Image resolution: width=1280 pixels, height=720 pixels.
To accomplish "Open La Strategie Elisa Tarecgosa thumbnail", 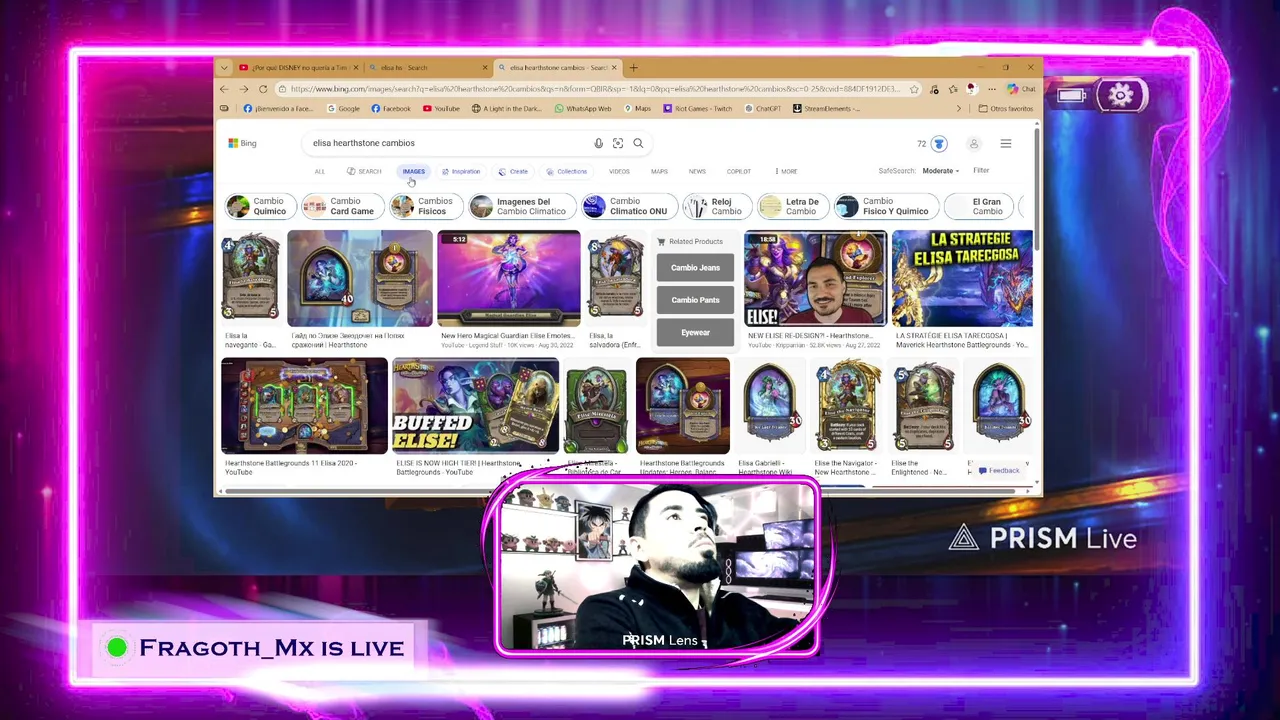I will pyautogui.click(x=962, y=278).
